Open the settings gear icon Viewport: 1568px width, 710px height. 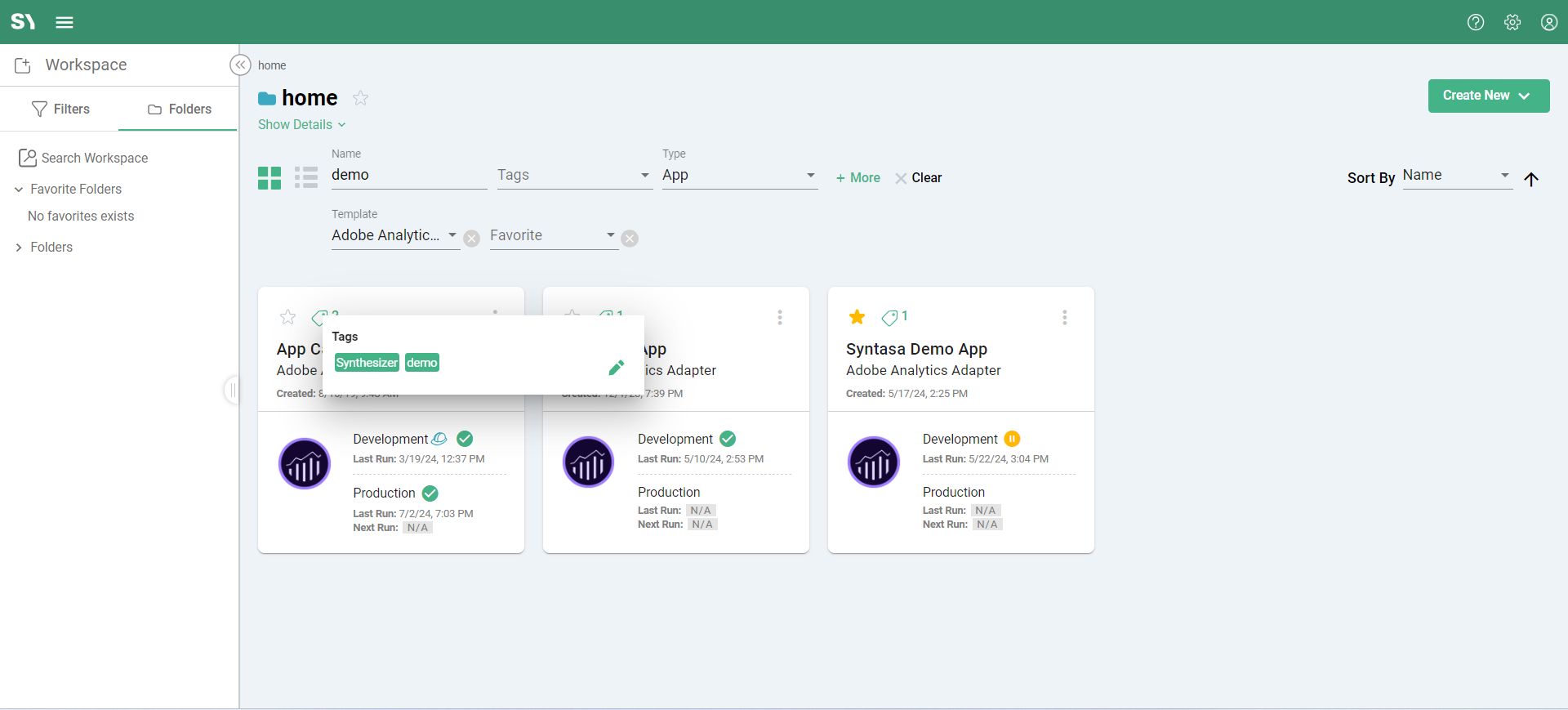pyautogui.click(x=1512, y=22)
